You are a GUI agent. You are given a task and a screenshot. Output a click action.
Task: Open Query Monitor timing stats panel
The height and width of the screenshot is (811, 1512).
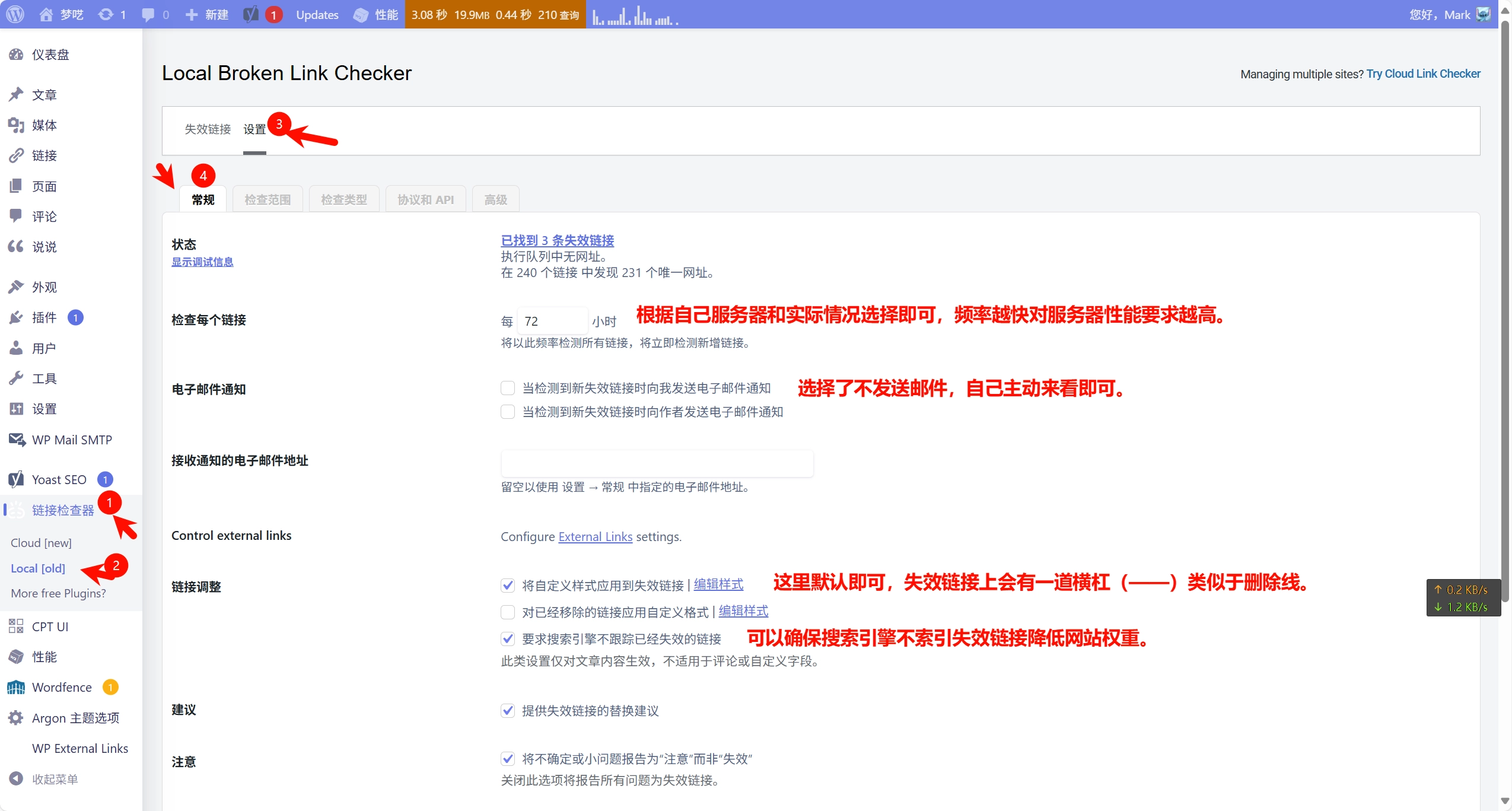[495, 14]
